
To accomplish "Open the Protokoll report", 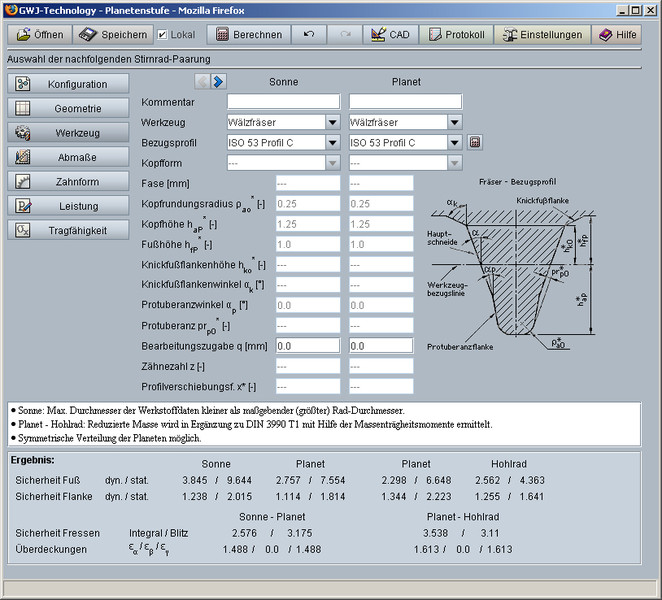I will pyautogui.click(x=455, y=34).
